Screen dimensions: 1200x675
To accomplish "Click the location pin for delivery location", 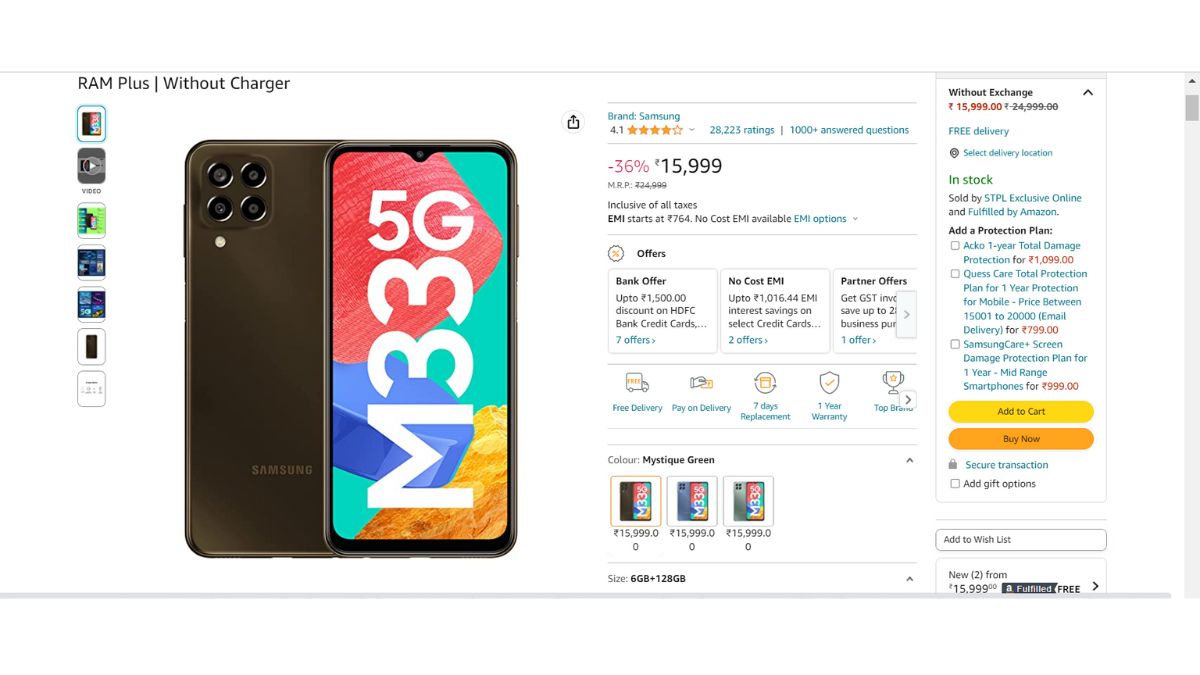I will click(954, 153).
